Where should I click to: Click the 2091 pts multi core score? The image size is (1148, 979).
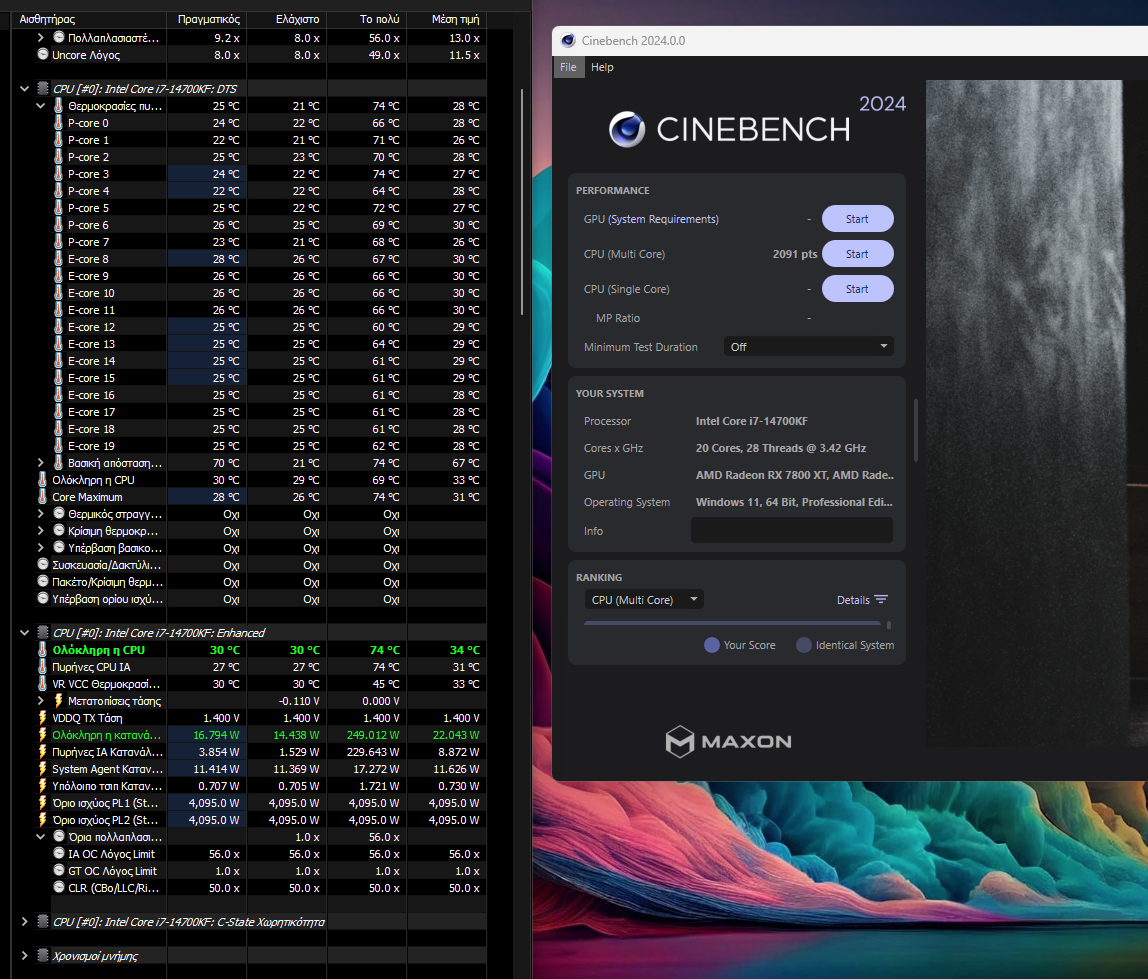click(795, 254)
